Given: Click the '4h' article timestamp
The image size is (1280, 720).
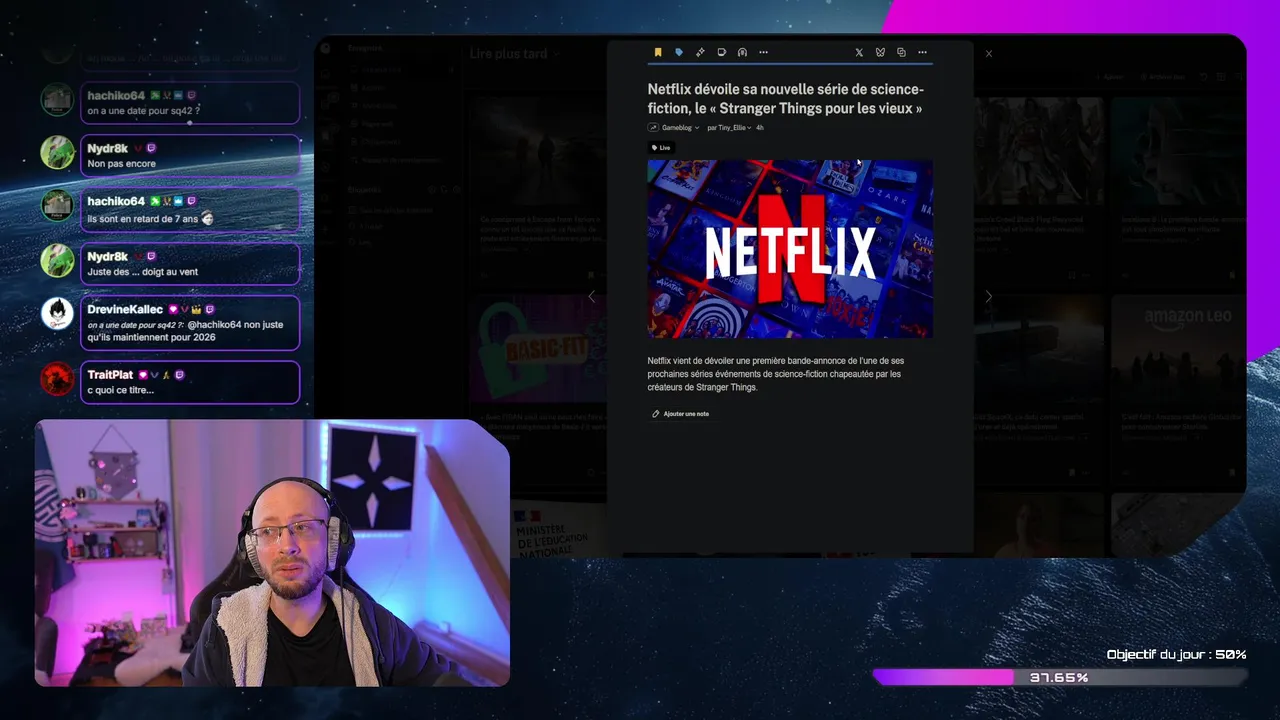Looking at the screenshot, I should point(760,128).
